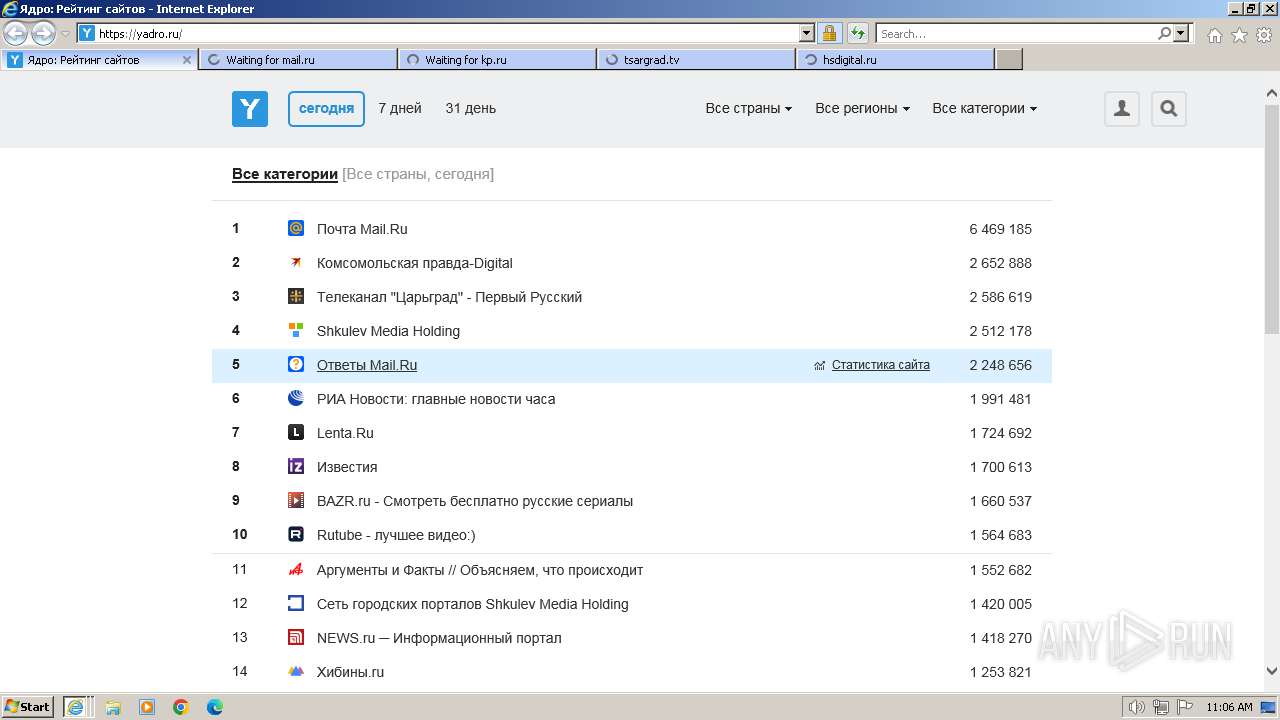Open the Известия link
This screenshot has width=1280, height=720.
tap(347, 467)
